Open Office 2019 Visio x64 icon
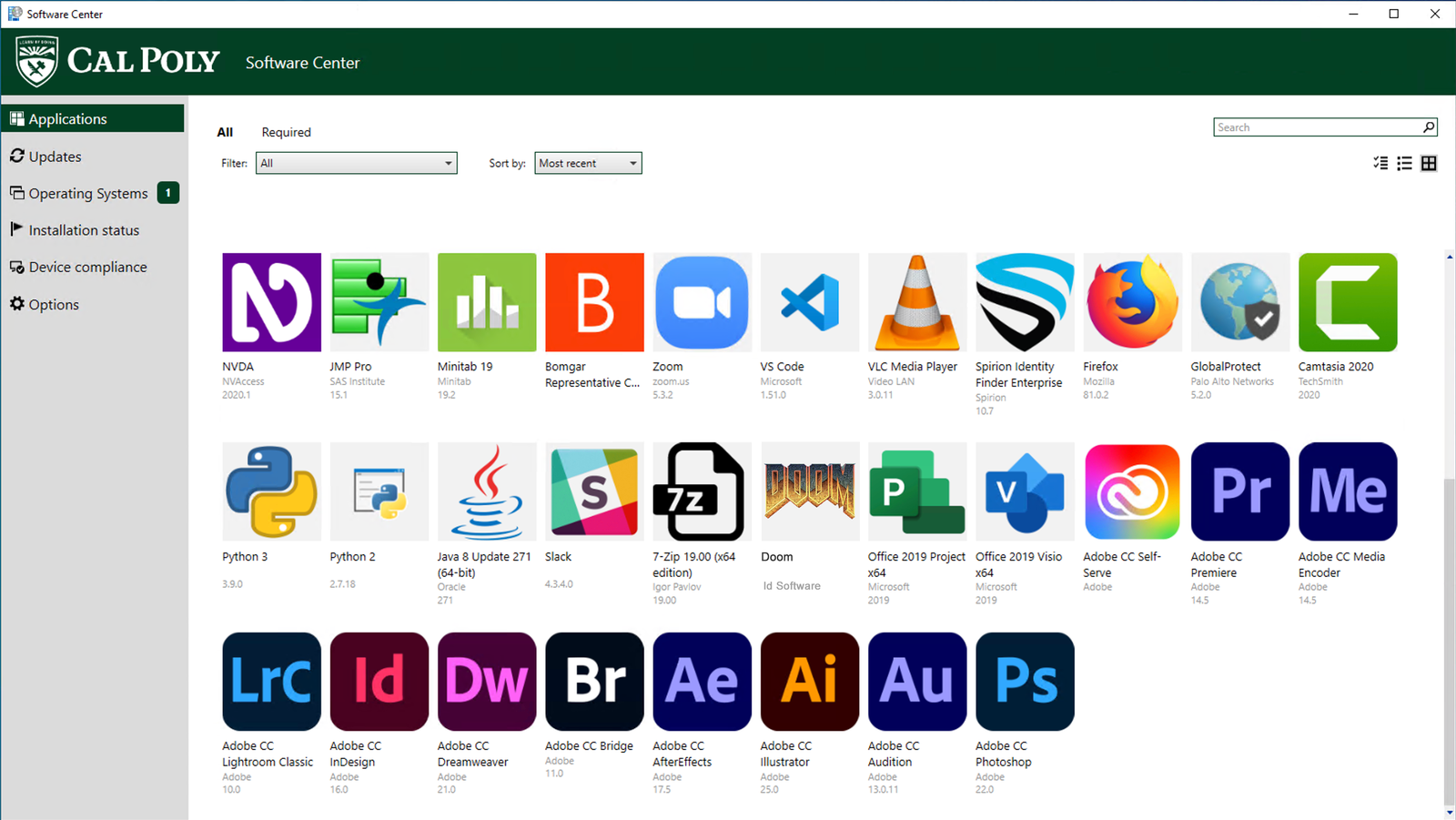The height and width of the screenshot is (820, 1456). point(1025,491)
